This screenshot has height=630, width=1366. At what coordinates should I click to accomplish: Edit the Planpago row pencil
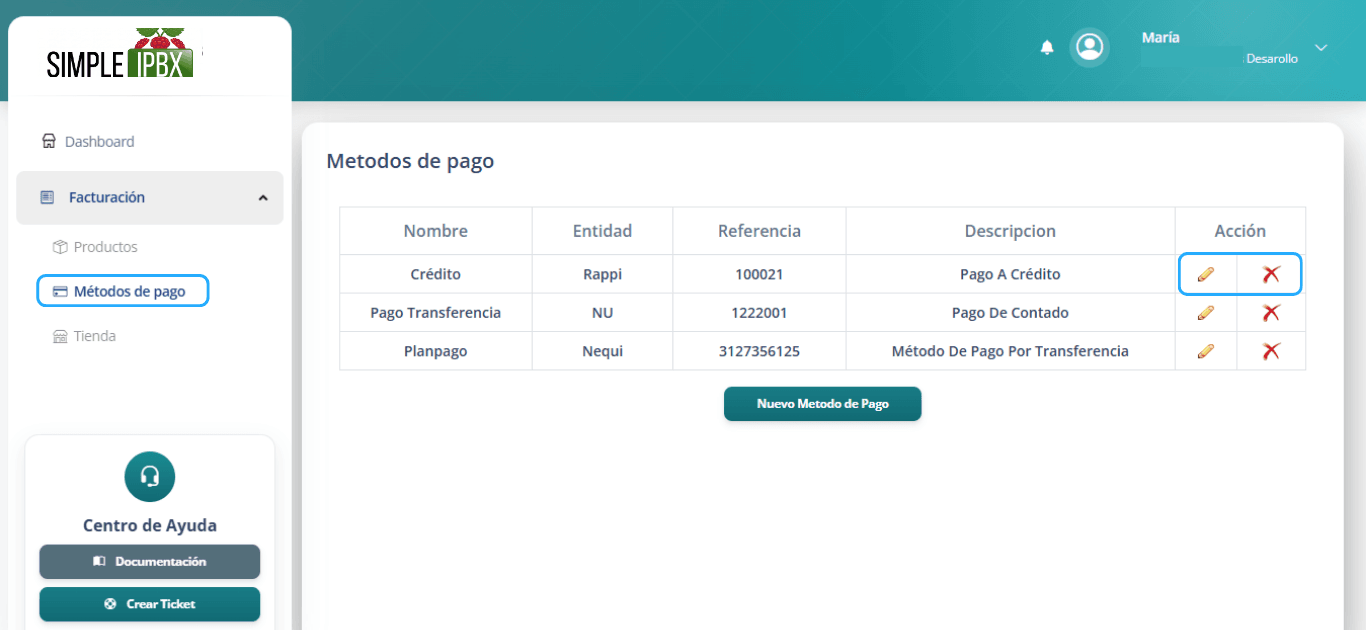1206,351
